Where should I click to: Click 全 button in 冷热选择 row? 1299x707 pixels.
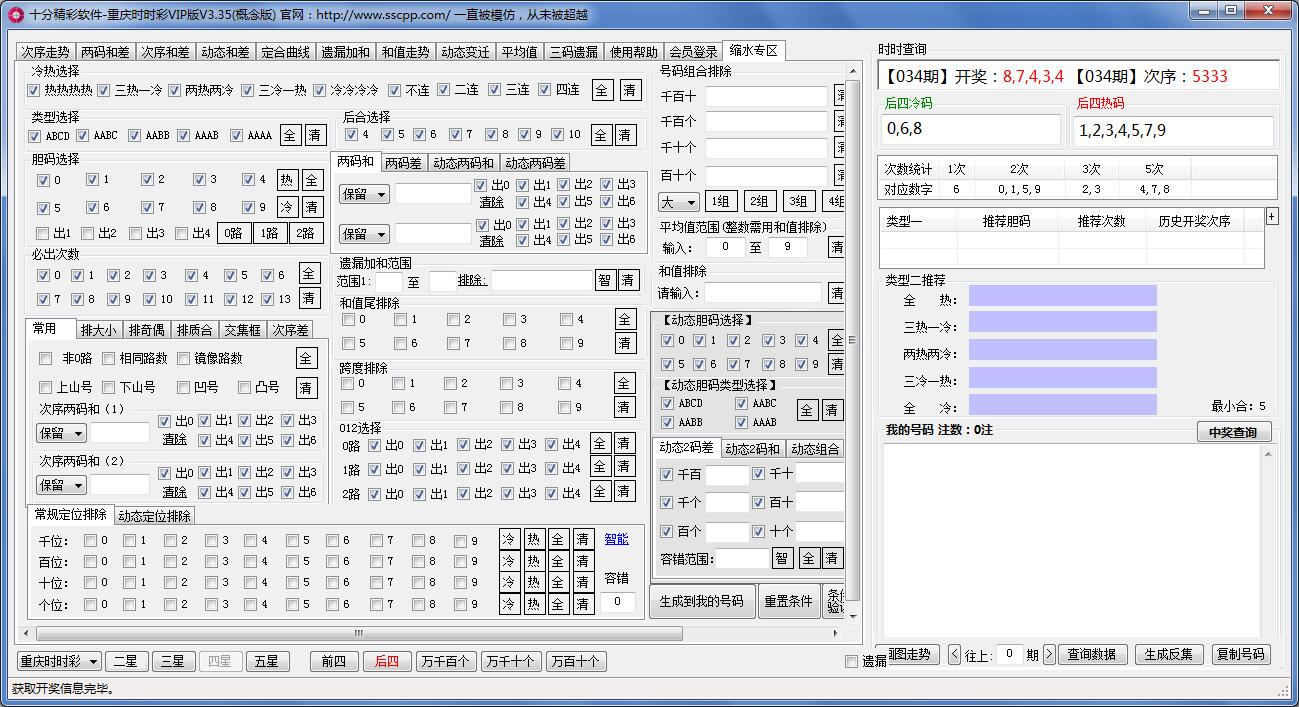pos(602,90)
